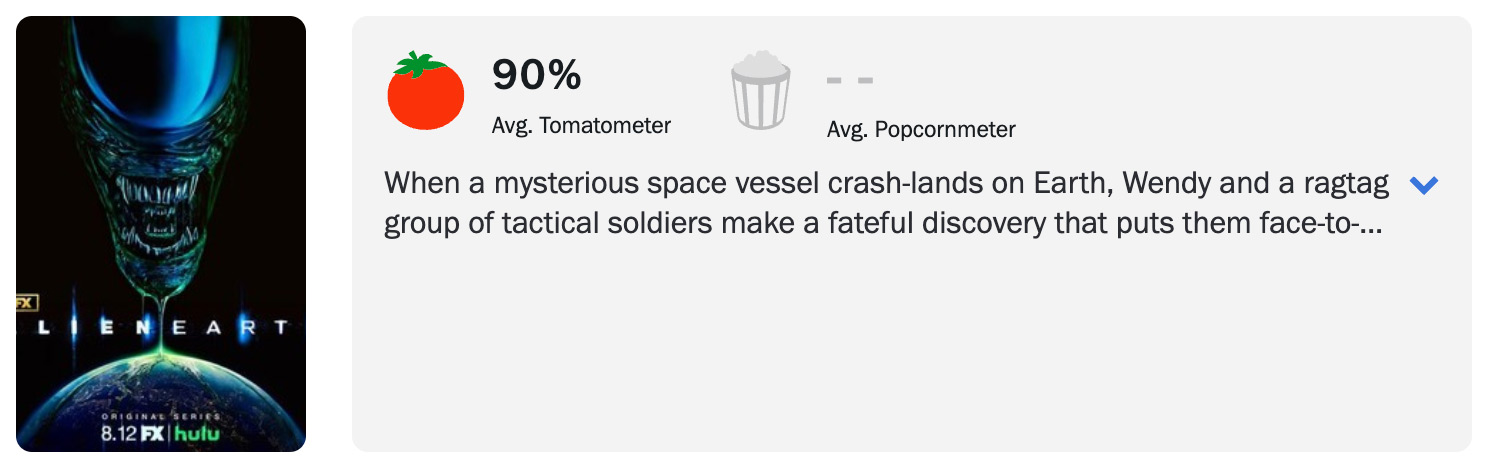Click the empty Popcornmeter score dashes
The height and width of the screenshot is (464, 1494).
[851, 80]
